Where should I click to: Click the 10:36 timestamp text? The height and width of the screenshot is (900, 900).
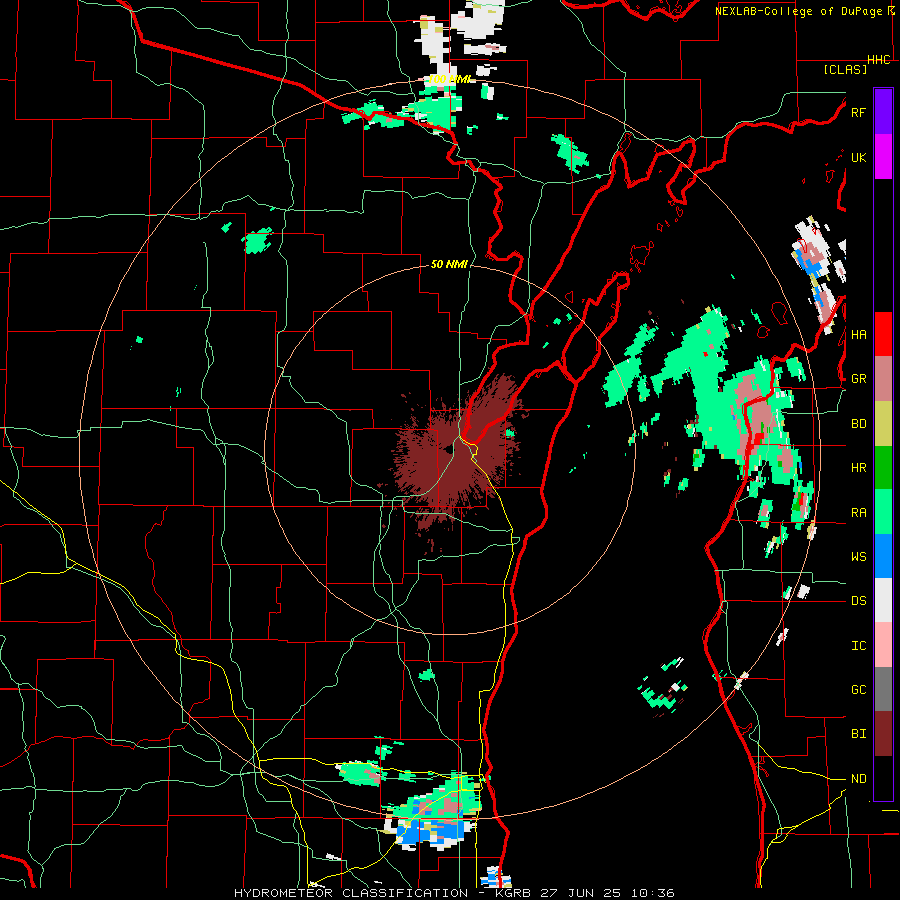pos(652,893)
